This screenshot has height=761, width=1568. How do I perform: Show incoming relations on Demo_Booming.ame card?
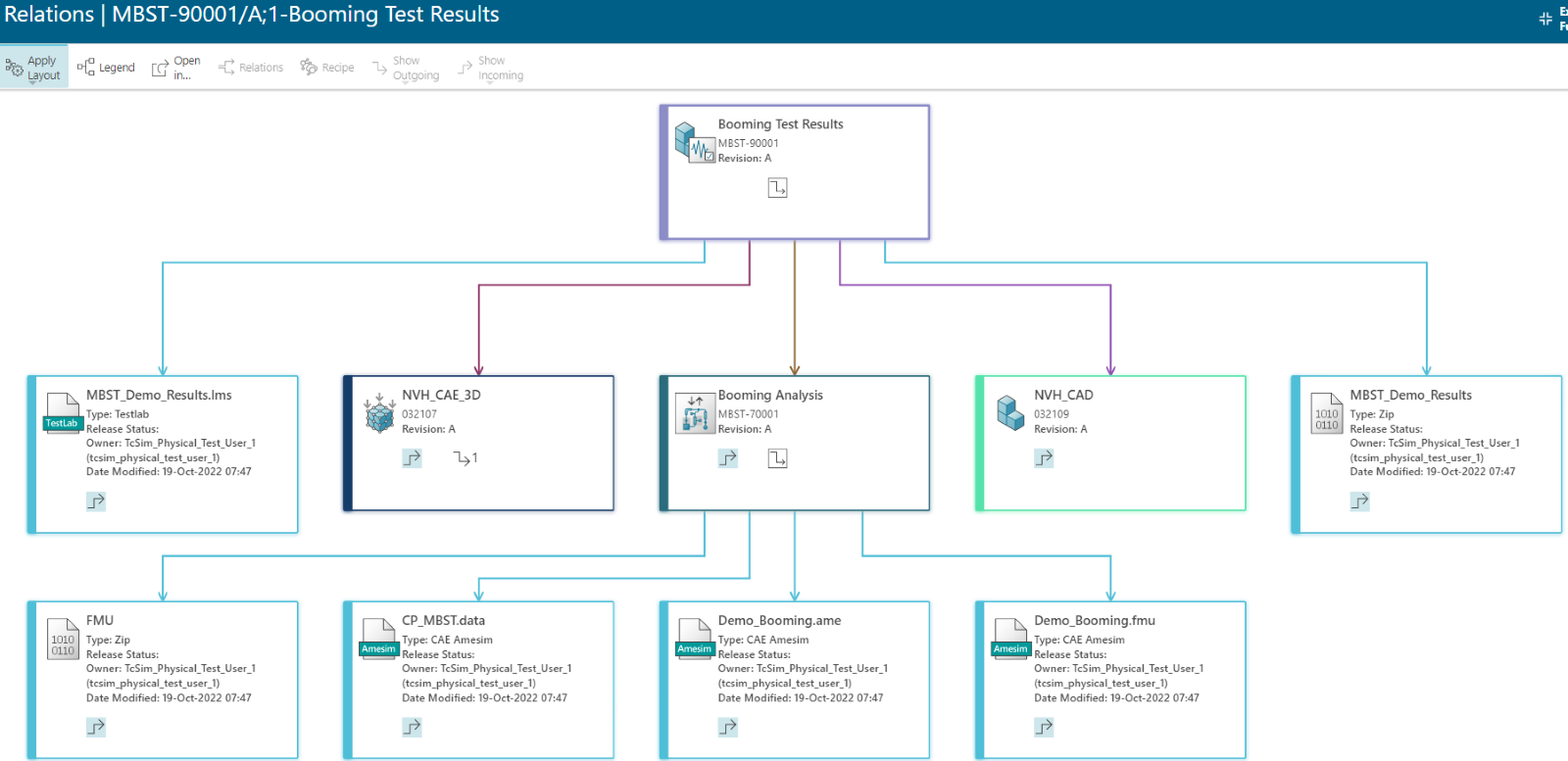728,727
